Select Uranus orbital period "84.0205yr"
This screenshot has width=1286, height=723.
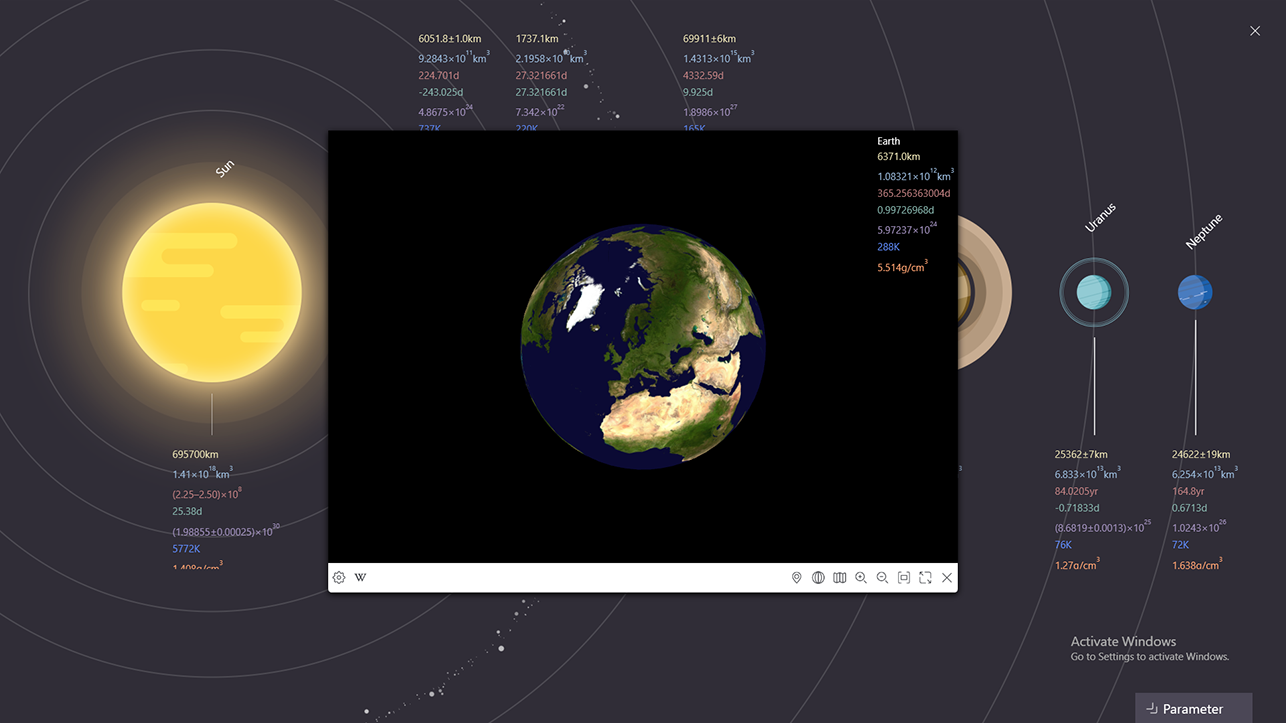1077,491
